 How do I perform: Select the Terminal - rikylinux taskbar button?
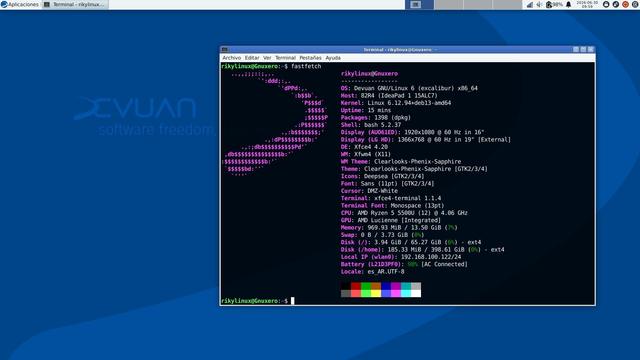coord(75,4)
